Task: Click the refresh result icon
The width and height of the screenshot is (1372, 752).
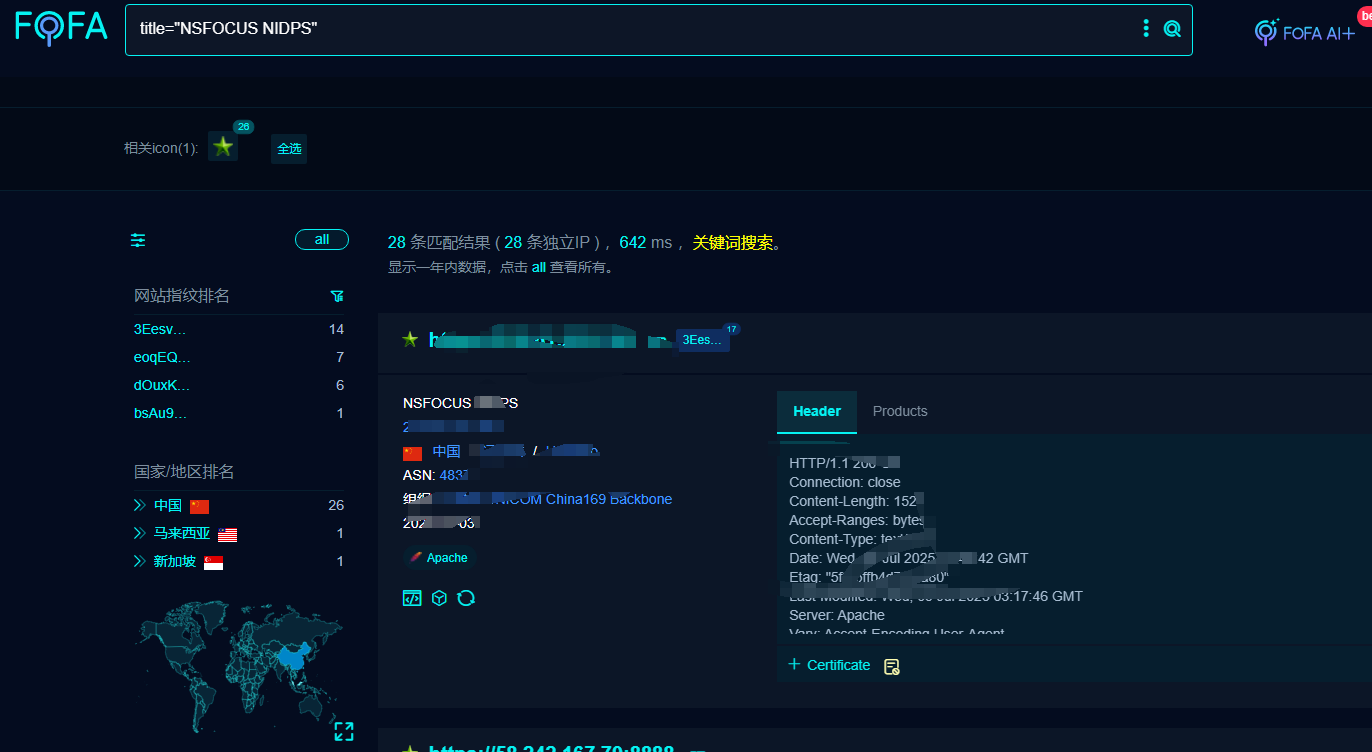Action: [x=466, y=598]
